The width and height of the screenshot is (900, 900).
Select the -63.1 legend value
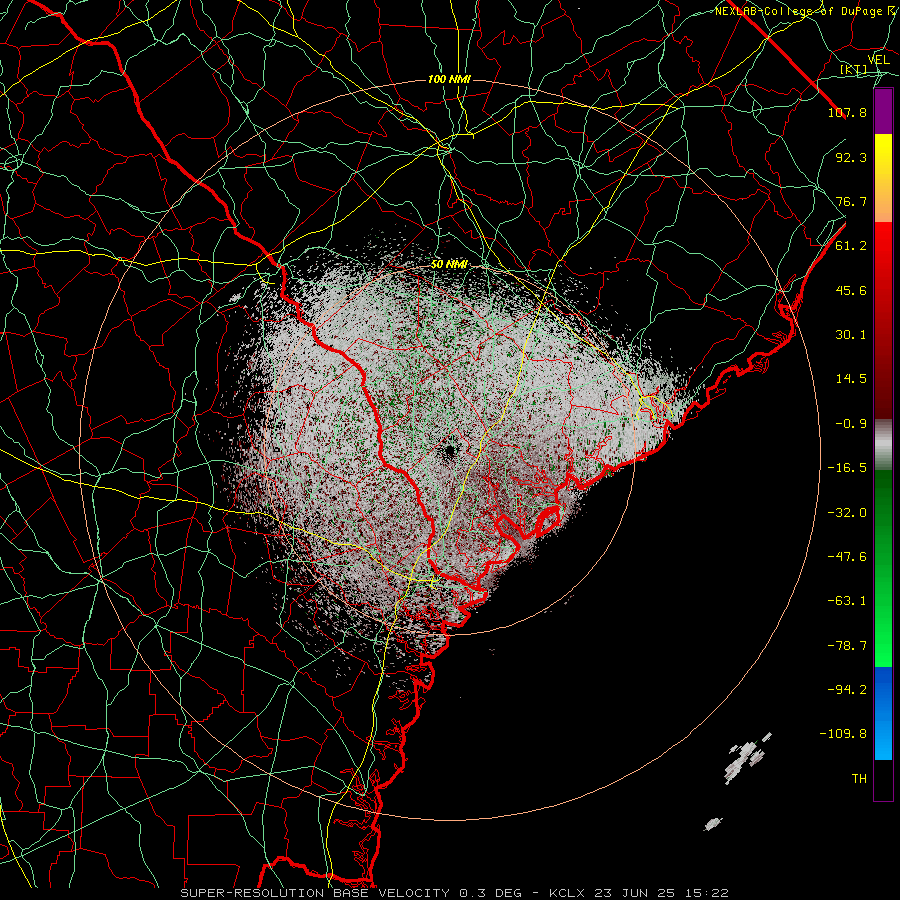click(847, 601)
